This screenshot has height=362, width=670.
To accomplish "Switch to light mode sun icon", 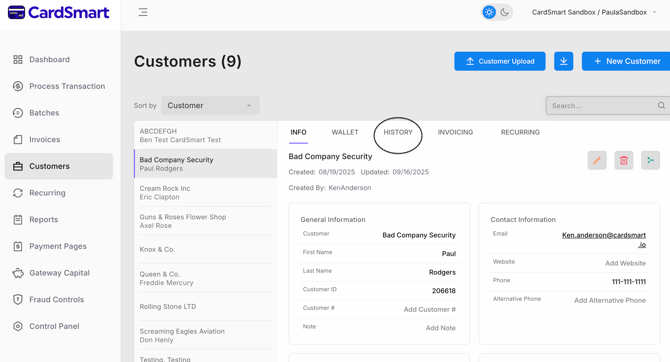I will click(x=489, y=12).
